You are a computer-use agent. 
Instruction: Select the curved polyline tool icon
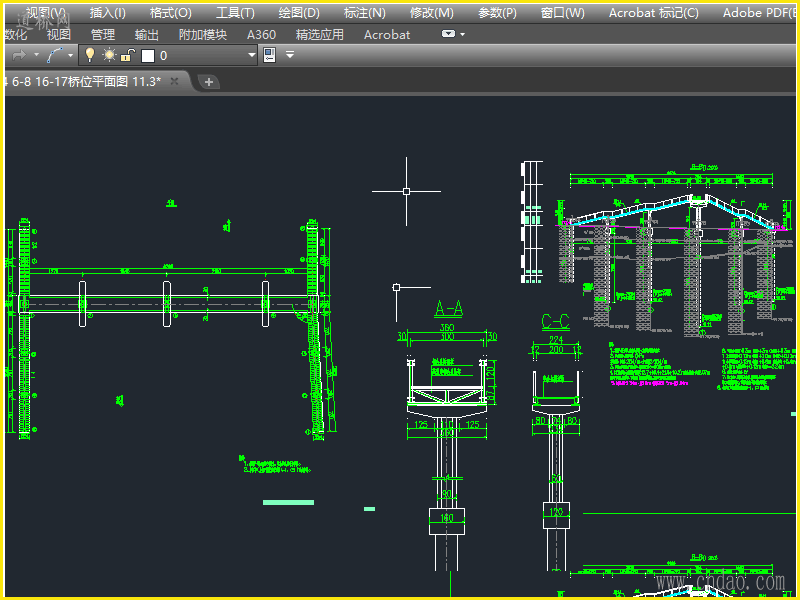pyautogui.click(x=56, y=55)
